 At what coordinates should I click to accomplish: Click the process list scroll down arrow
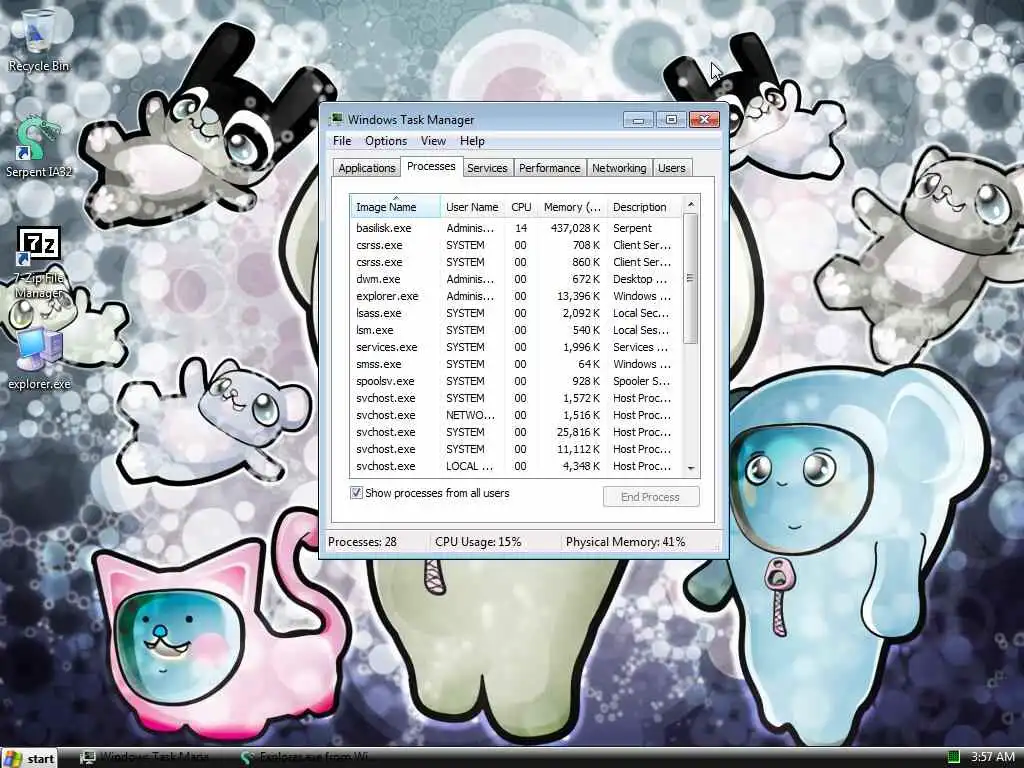click(x=691, y=468)
